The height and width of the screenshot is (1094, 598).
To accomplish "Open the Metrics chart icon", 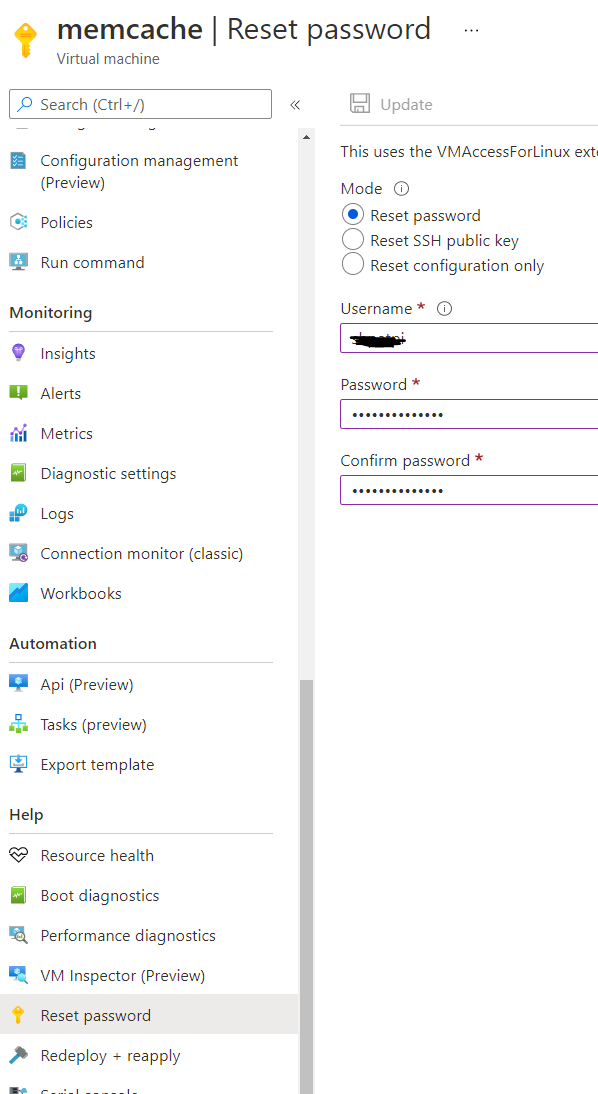I will pos(19,433).
